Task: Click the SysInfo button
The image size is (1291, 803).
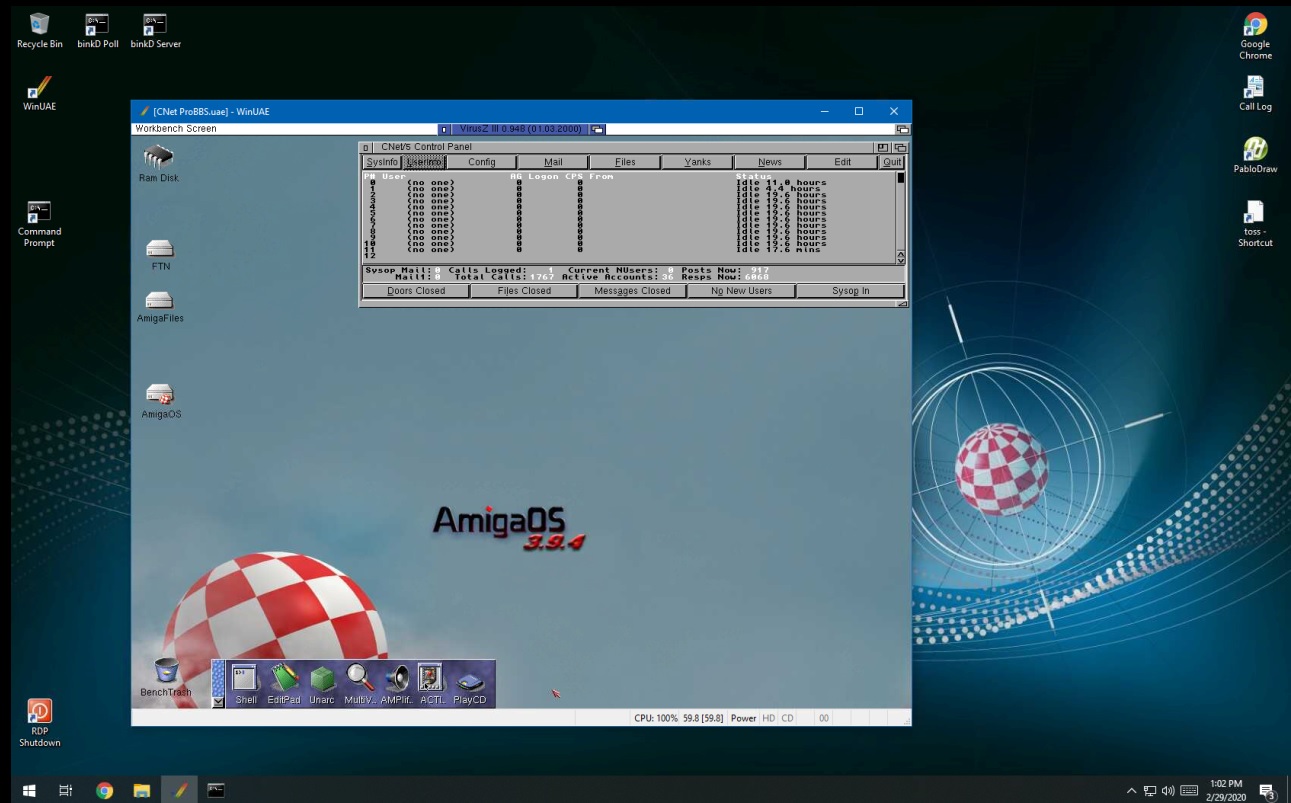Action: tap(382, 162)
